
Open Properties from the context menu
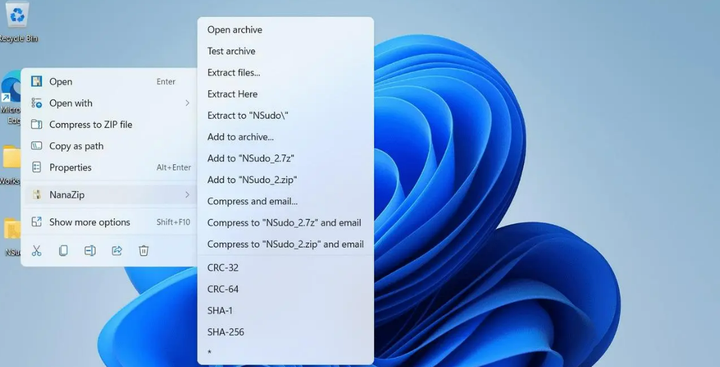(109, 167)
